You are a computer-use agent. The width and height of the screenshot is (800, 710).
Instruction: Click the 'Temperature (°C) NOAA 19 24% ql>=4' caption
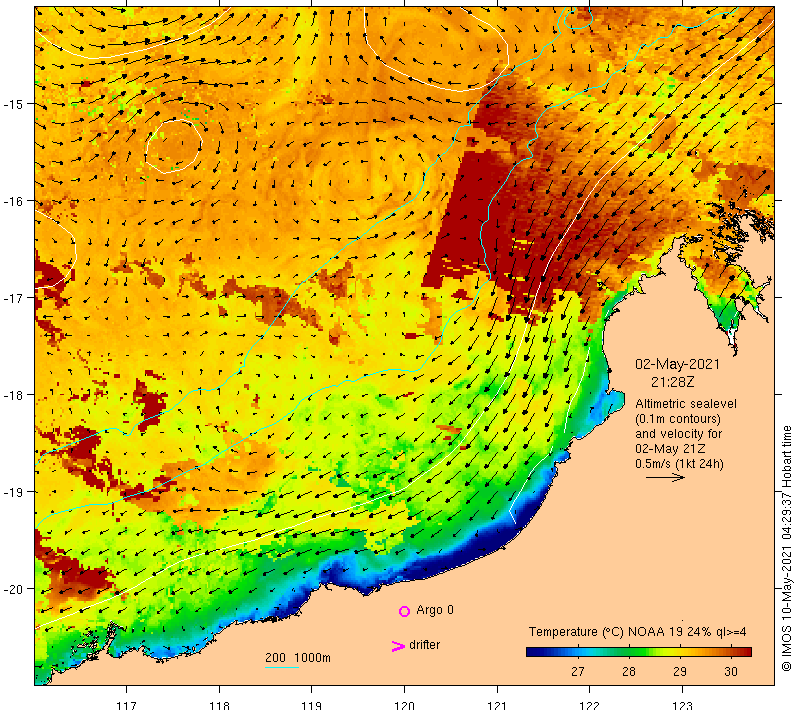pyautogui.click(x=637, y=632)
